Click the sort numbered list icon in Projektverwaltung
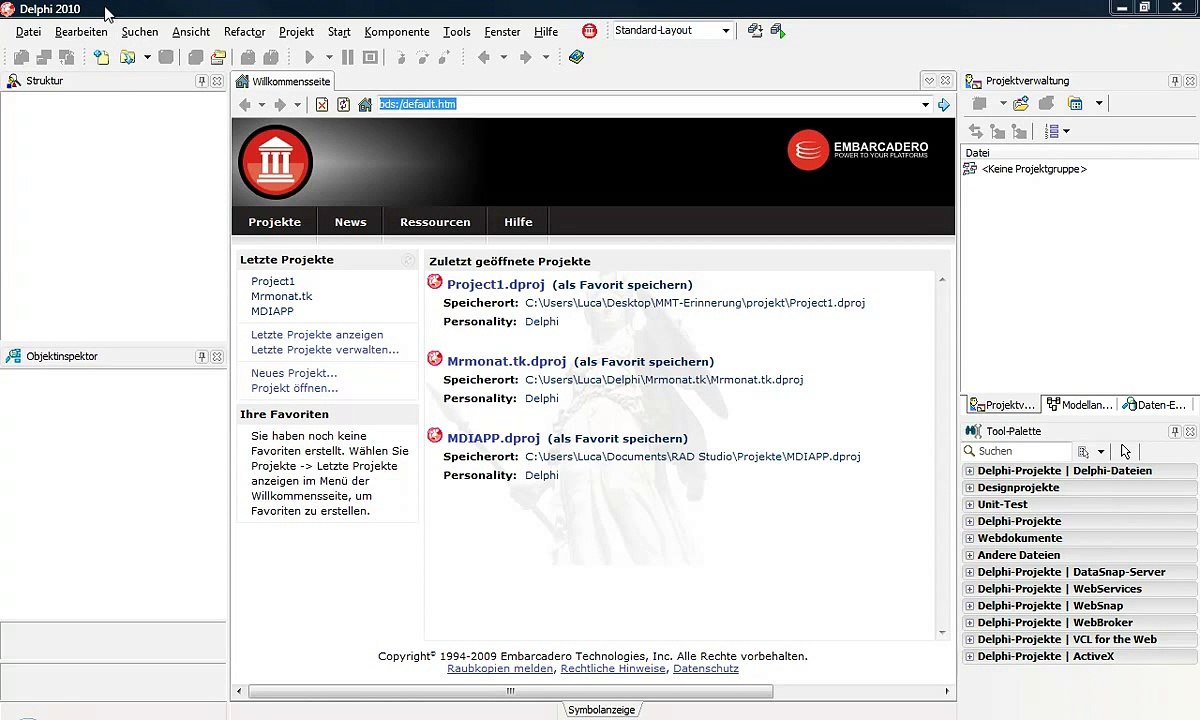Viewport: 1200px width, 720px height. [1051, 131]
